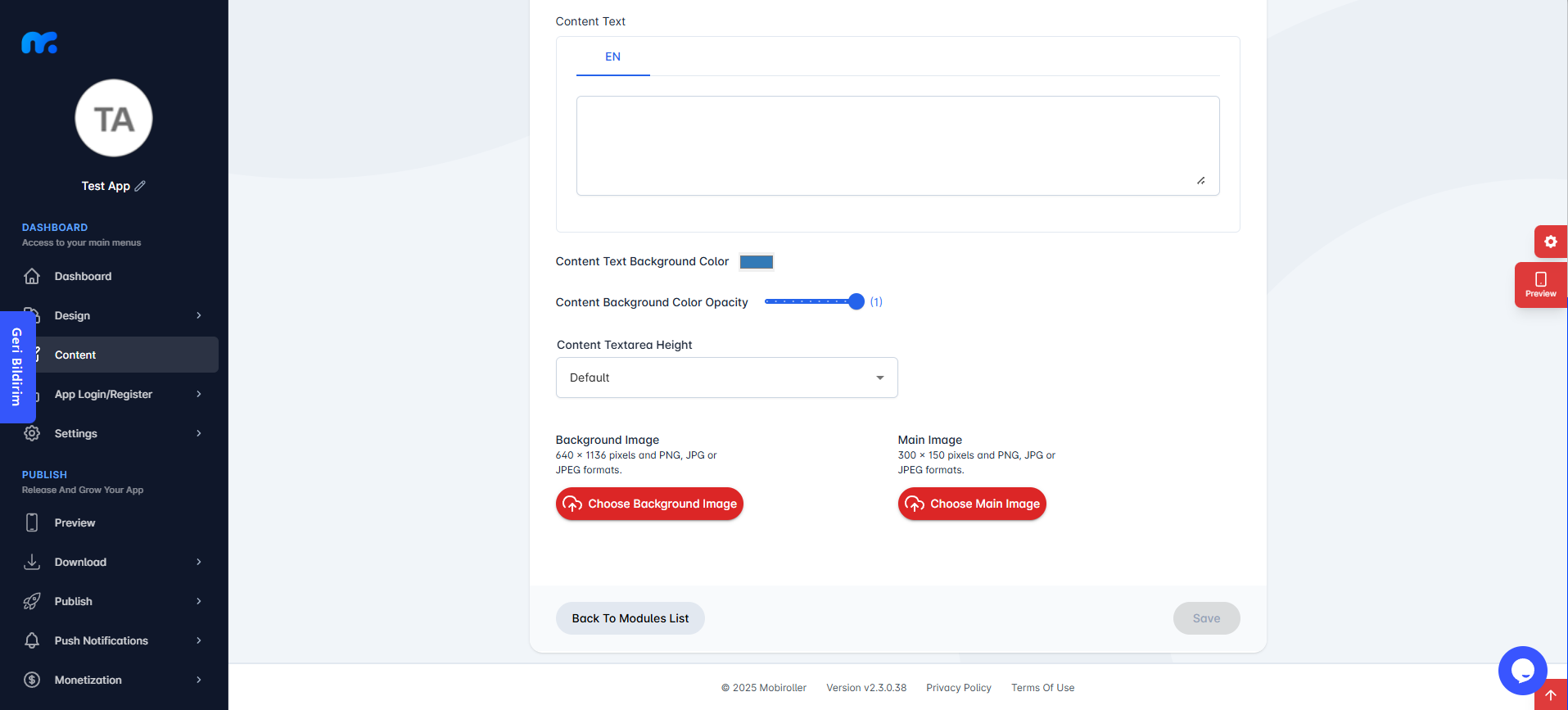Open App Login/Register menu
Screen dimensions: 1568x710
[x=103, y=394]
